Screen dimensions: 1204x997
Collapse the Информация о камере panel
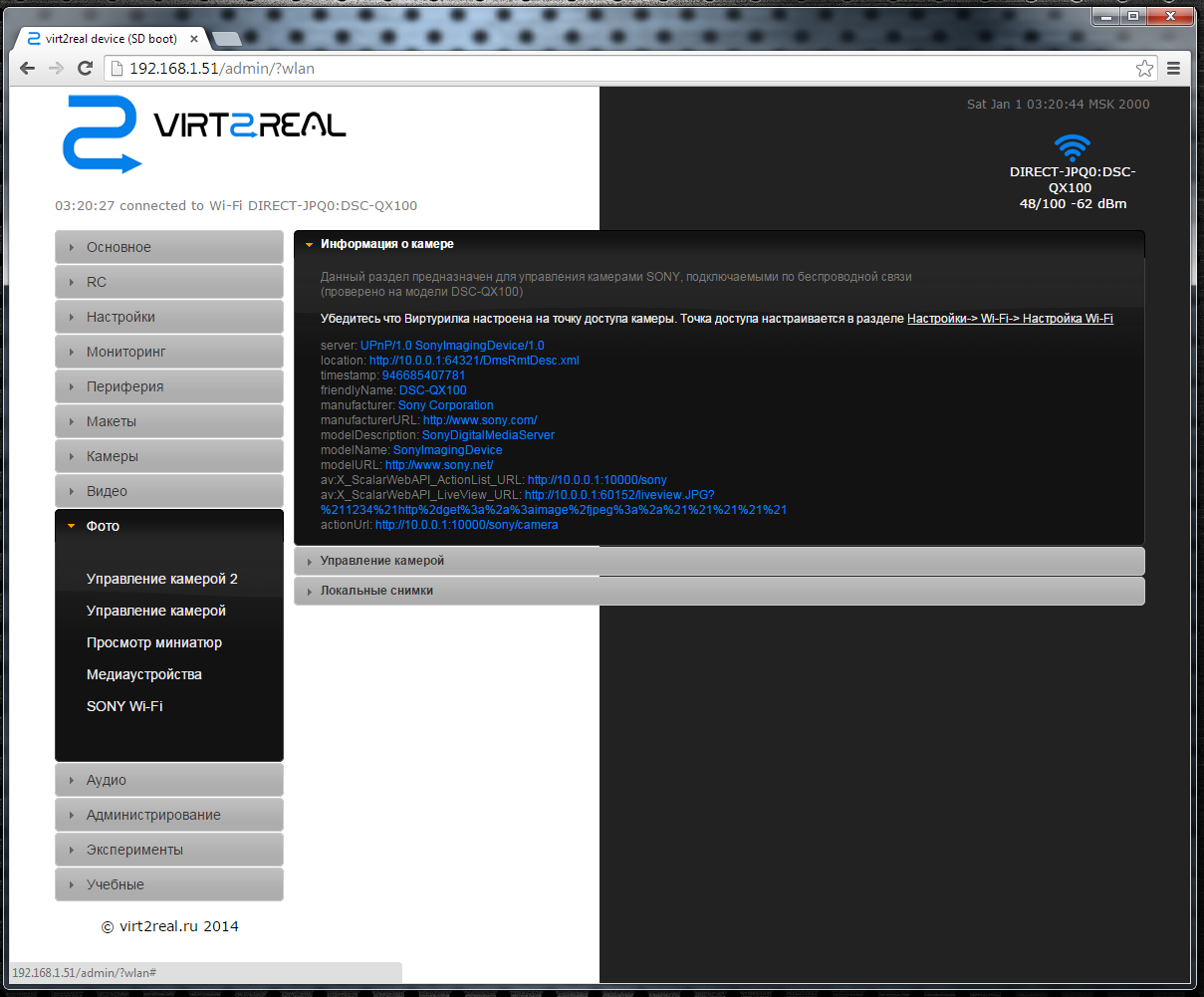point(719,244)
